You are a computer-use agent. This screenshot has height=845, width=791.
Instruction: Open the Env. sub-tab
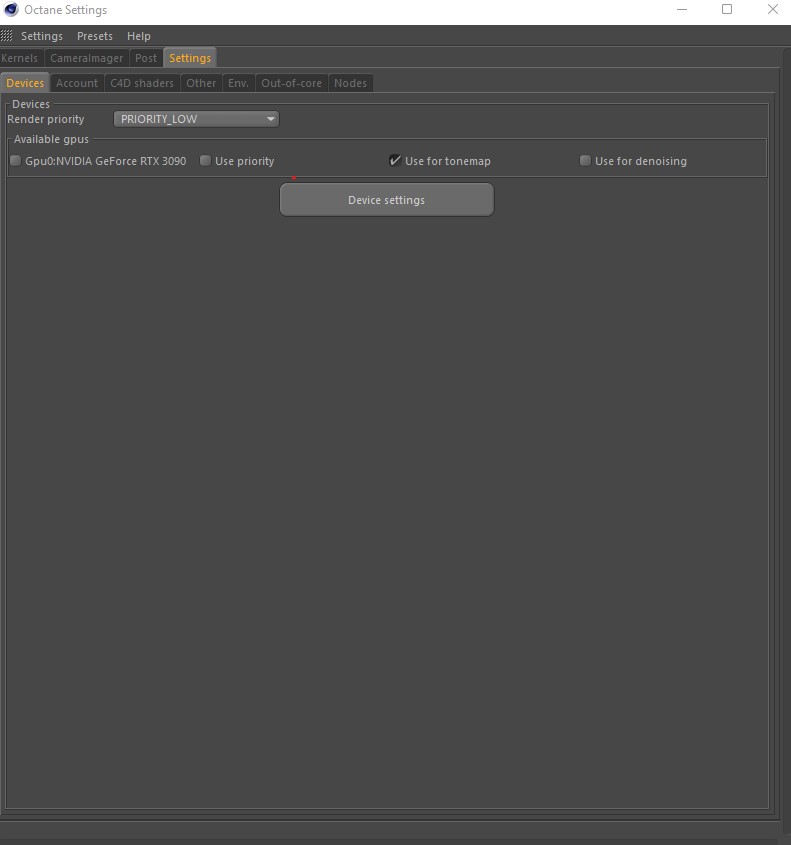[238, 83]
